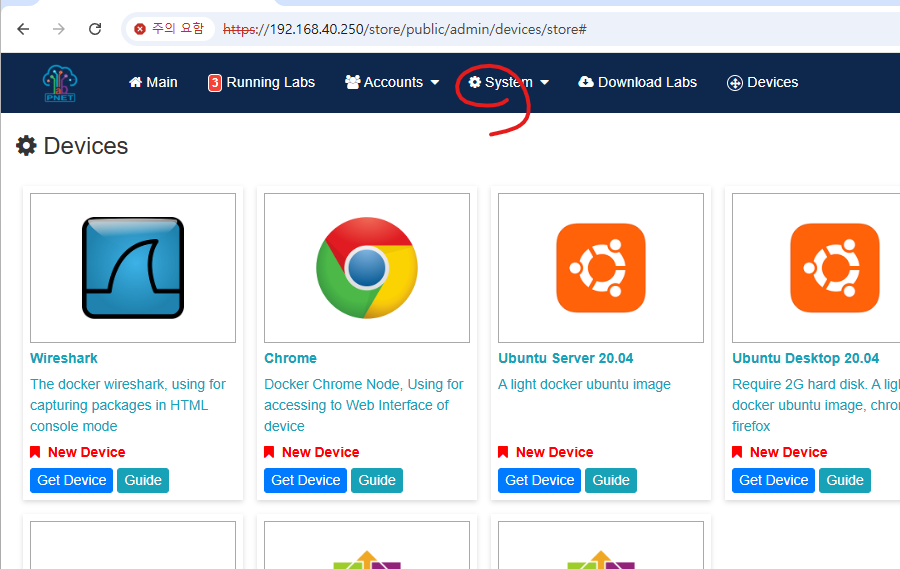Click the bookmark icon under Ubuntu Desktop 20.04
Image resolution: width=900 pixels, height=569 pixels.
(x=738, y=452)
